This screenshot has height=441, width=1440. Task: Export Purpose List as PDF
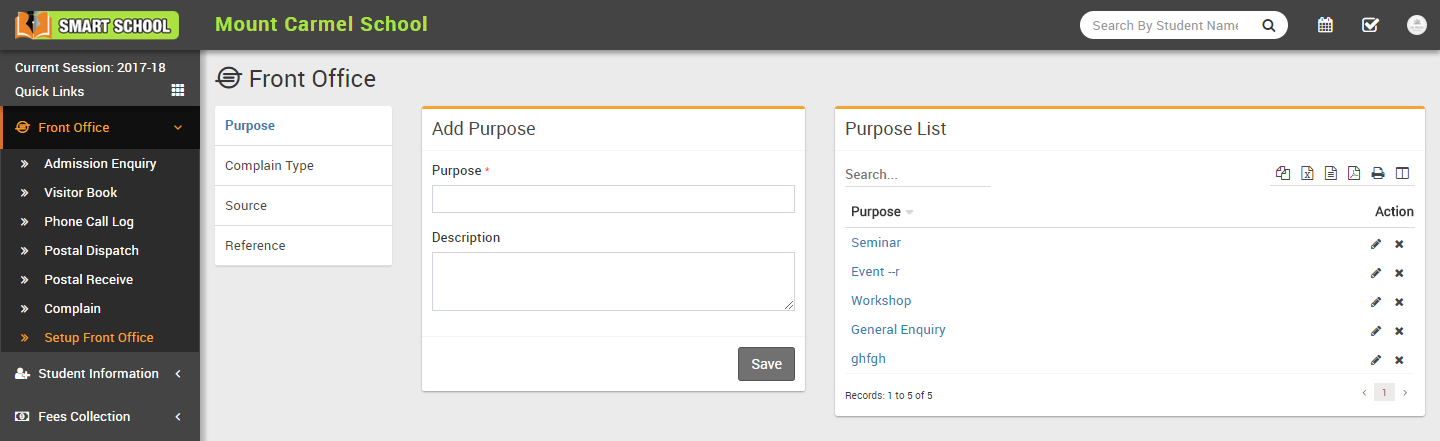1354,173
